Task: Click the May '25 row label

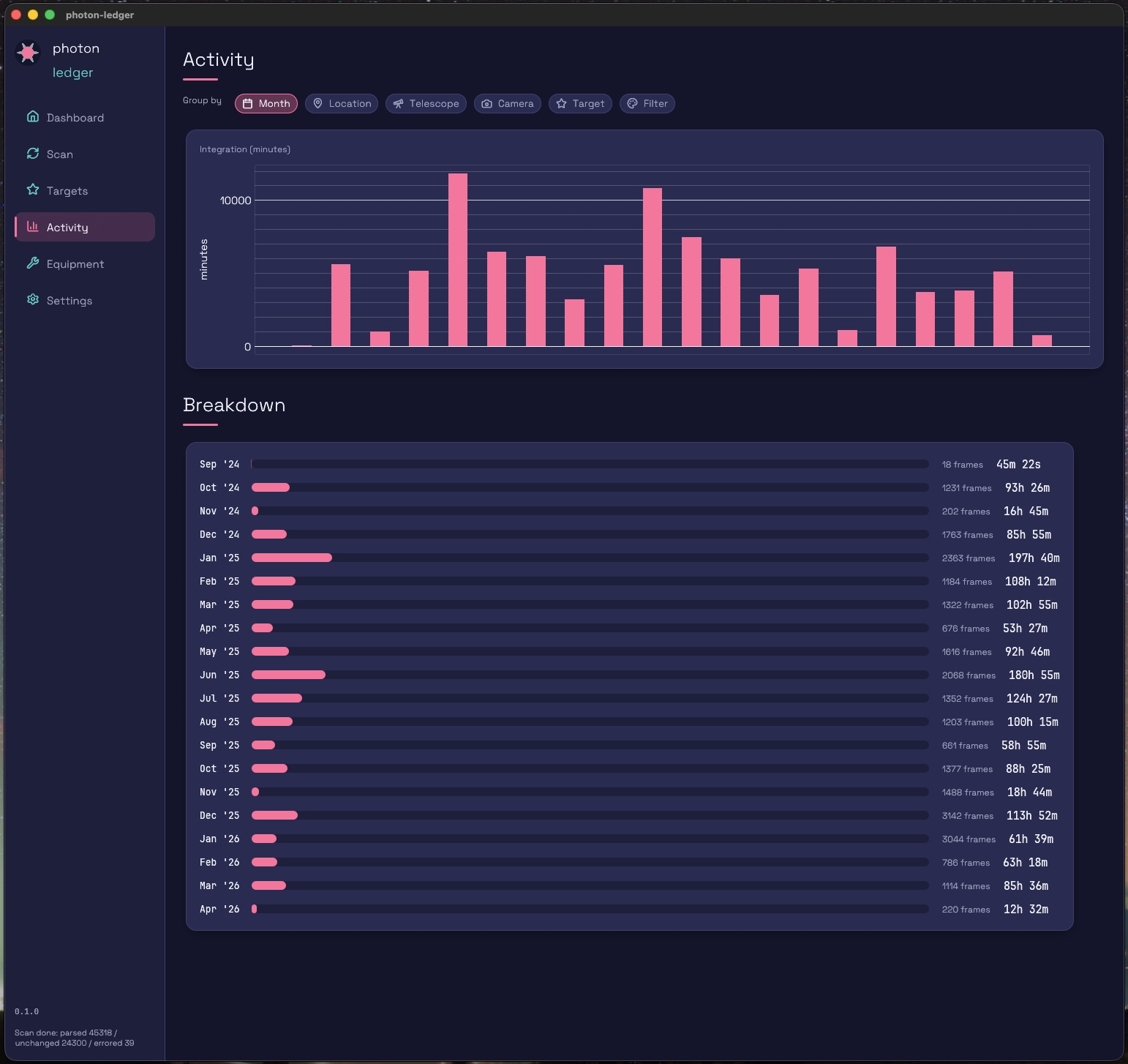Action: (x=219, y=651)
